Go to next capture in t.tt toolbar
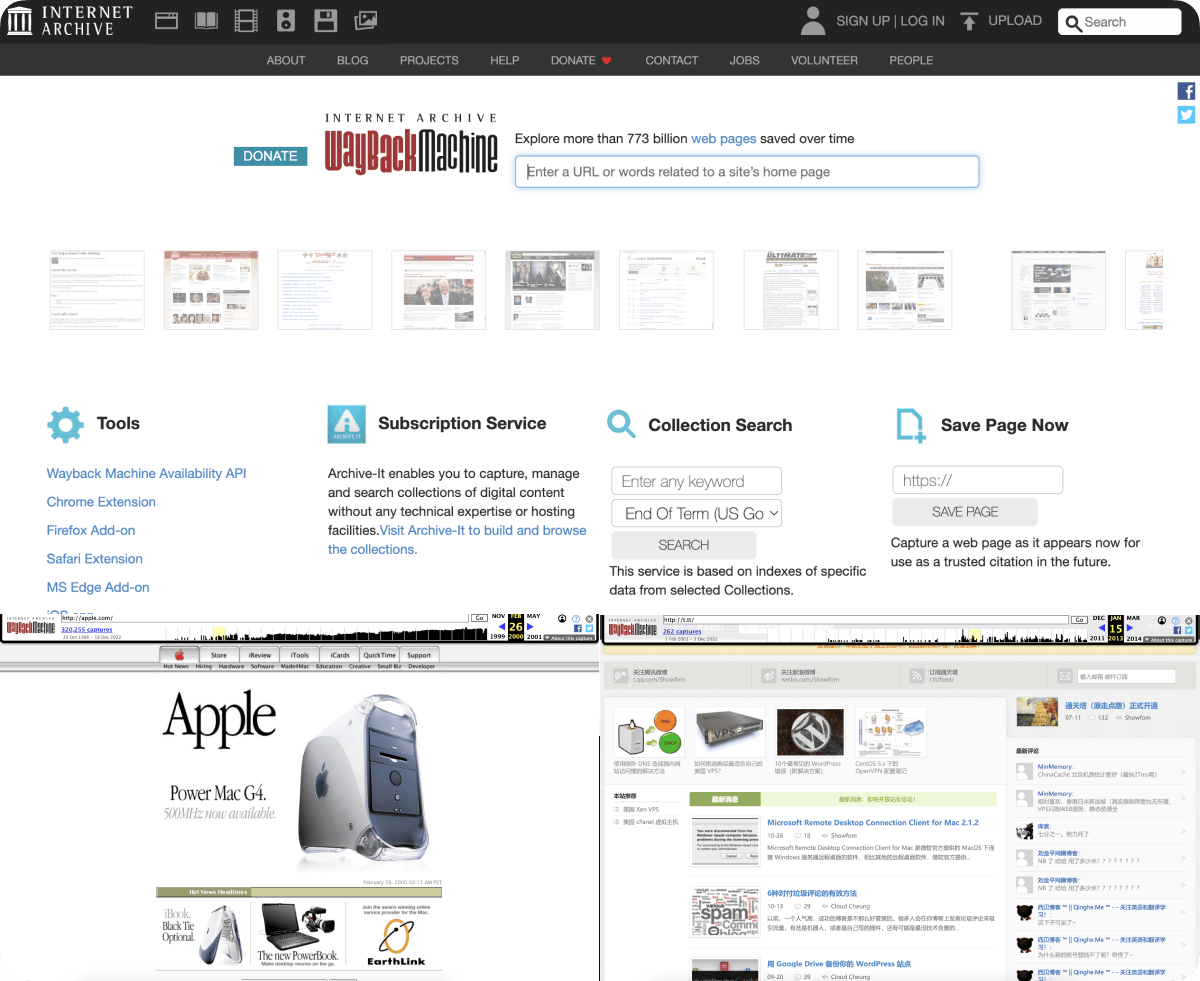Viewport: 1200px width, 981px height. (1130, 628)
